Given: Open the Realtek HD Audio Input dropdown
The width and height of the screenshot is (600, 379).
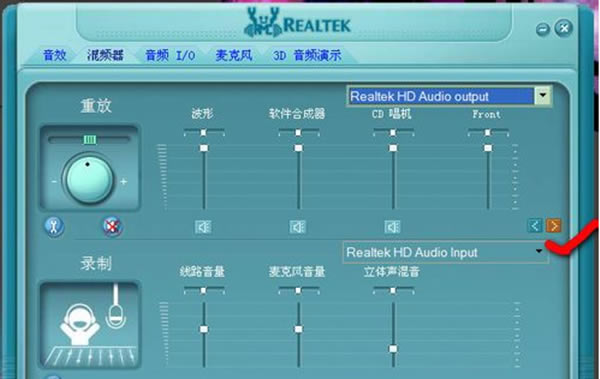Looking at the screenshot, I should [539, 252].
